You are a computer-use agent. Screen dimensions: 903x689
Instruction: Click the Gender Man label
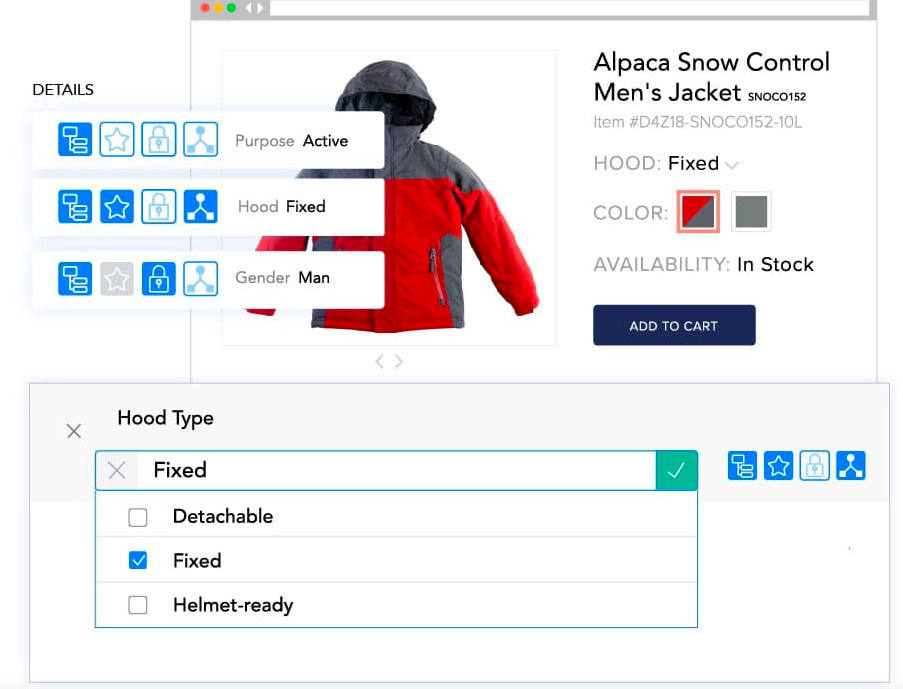(x=282, y=278)
